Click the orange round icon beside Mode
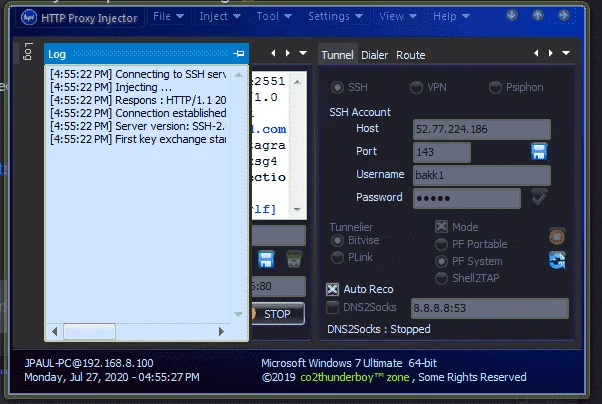This screenshot has width=602, height=404. [x=557, y=236]
